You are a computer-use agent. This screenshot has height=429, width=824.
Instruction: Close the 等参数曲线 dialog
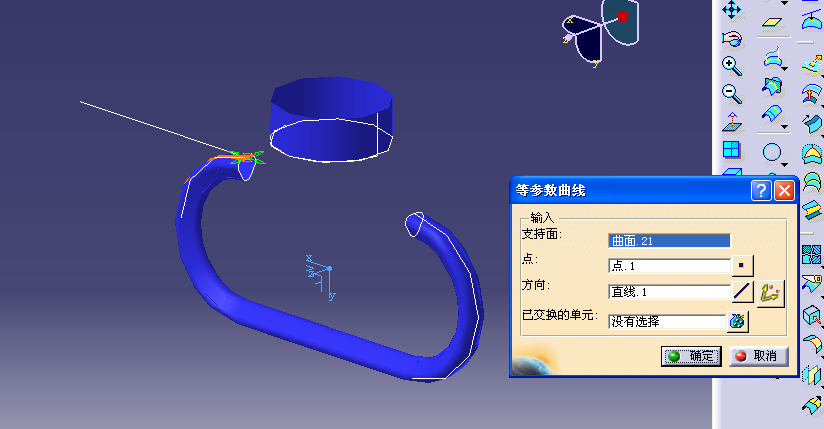[x=784, y=190]
